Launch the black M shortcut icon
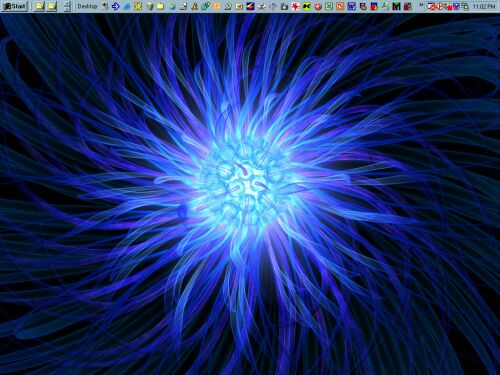The width and height of the screenshot is (500, 375). pos(396,6)
